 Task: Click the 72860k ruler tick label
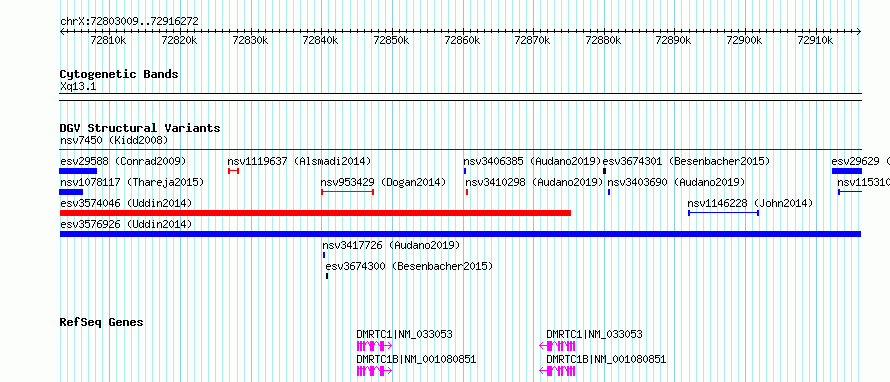[x=462, y=40]
